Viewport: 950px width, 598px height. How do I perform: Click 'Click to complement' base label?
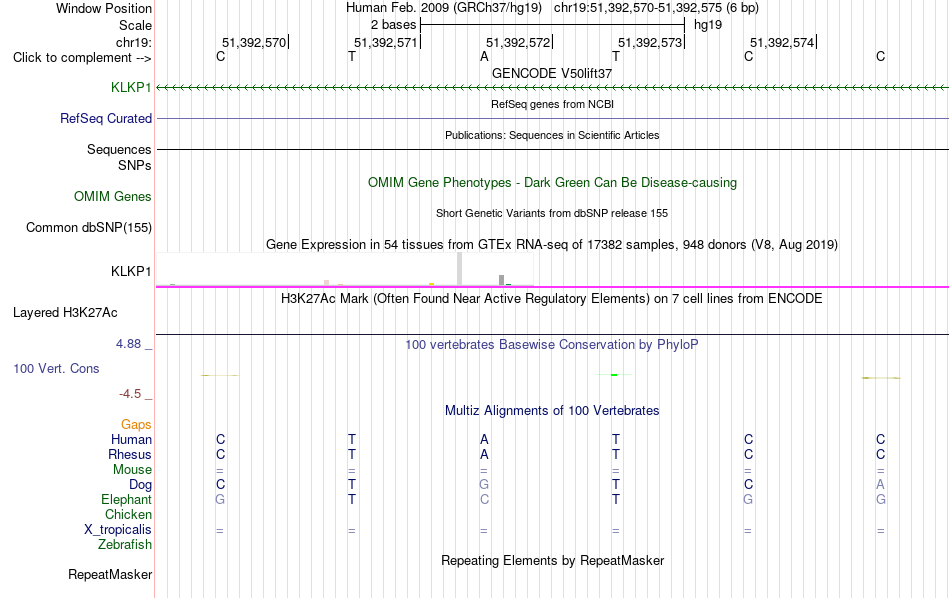82,58
